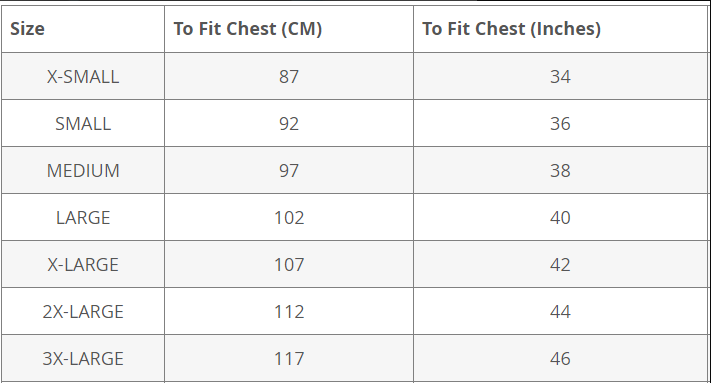Click the To Fit Chest (Inches) header
Screen dimensions: 711x383
coord(511,29)
